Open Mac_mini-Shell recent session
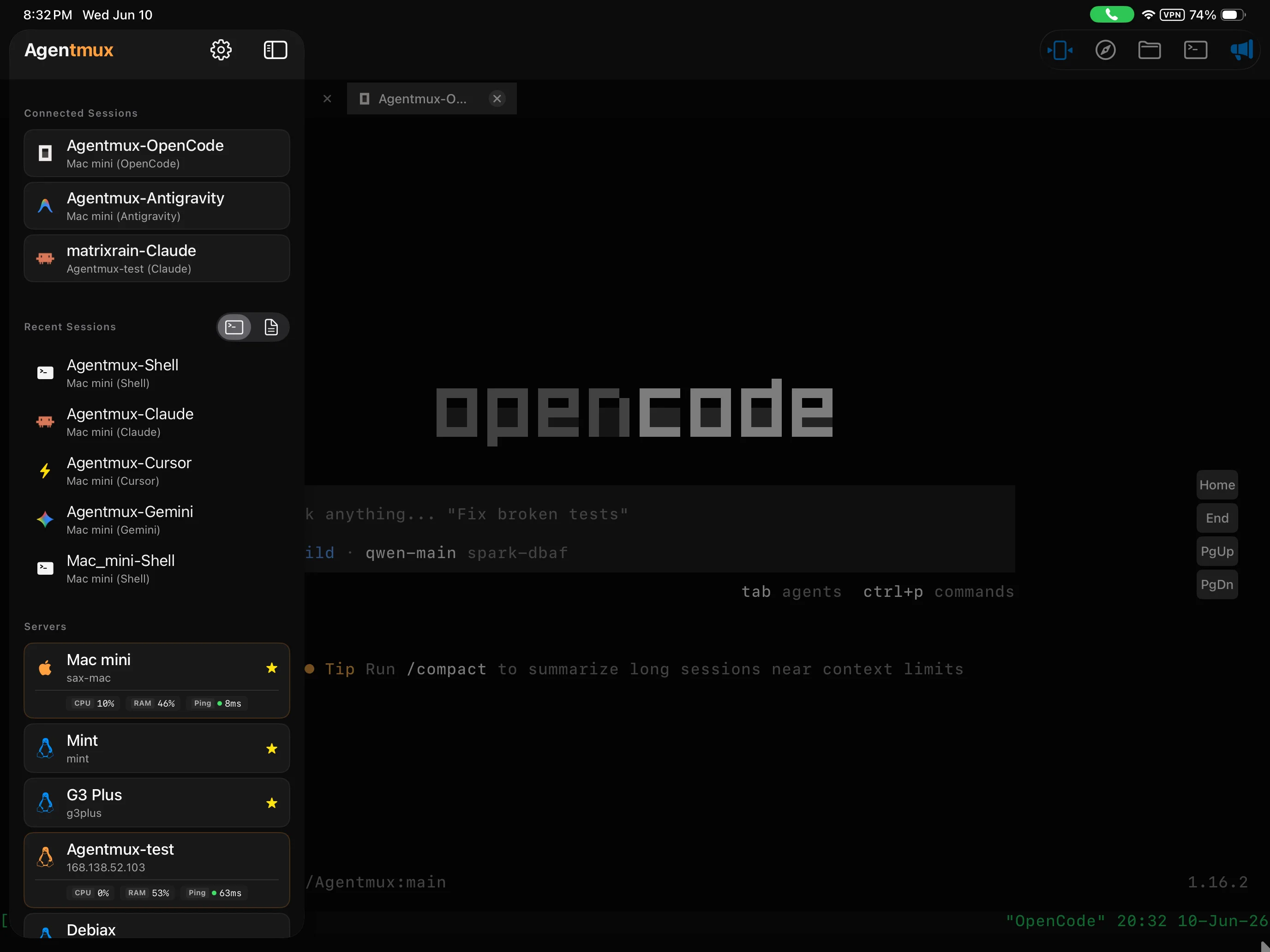 (x=157, y=568)
